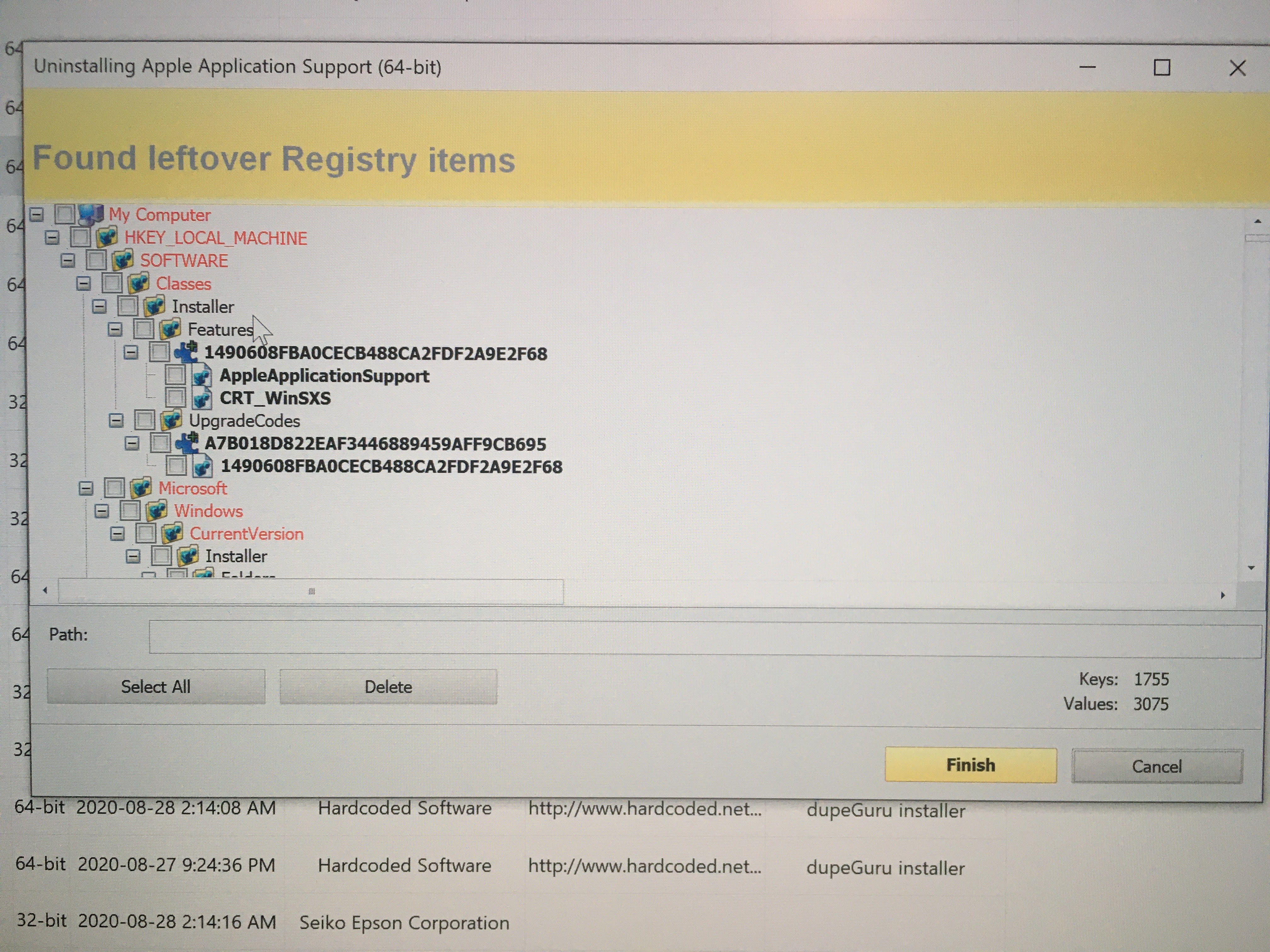Select the Installer item under Classes
This screenshot has height=952, width=1270.
(x=203, y=307)
